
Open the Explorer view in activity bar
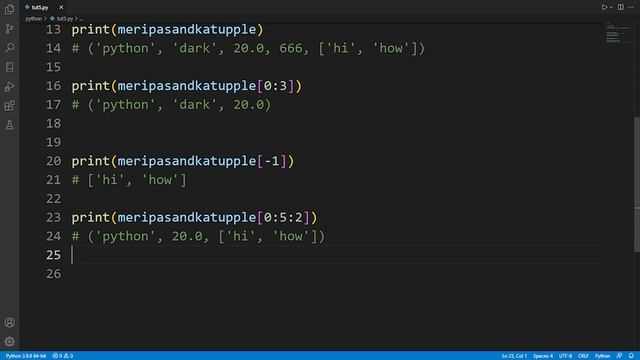pyautogui.click(x=9, y=9)
